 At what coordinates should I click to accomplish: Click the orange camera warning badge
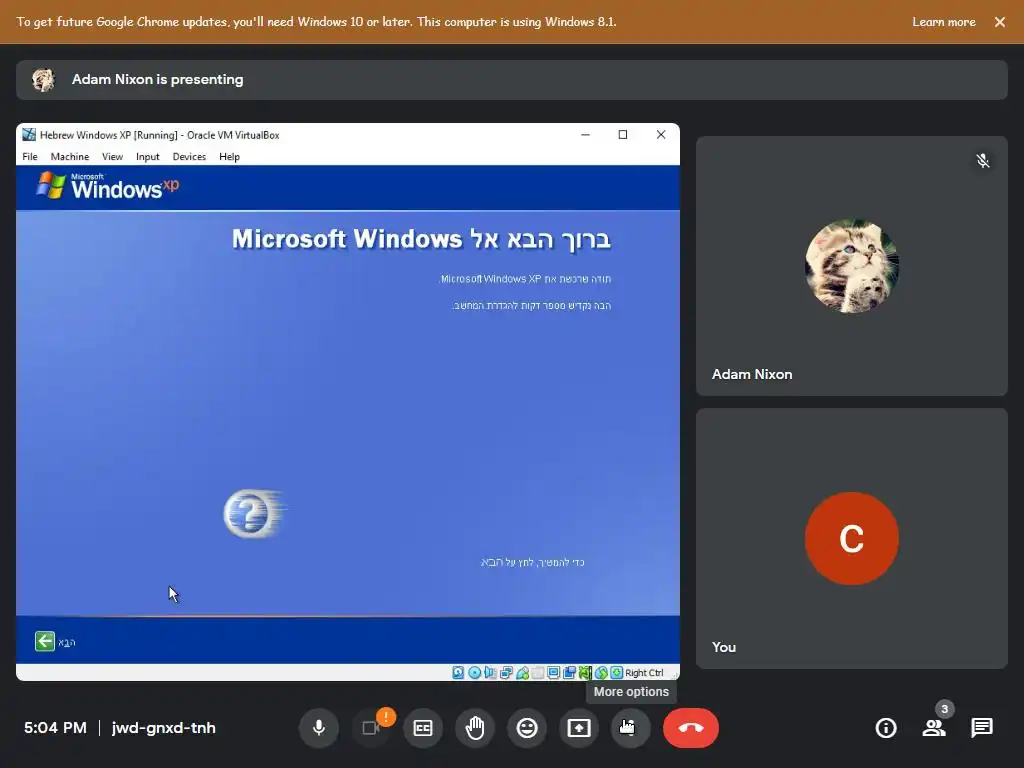pos(386,716)
